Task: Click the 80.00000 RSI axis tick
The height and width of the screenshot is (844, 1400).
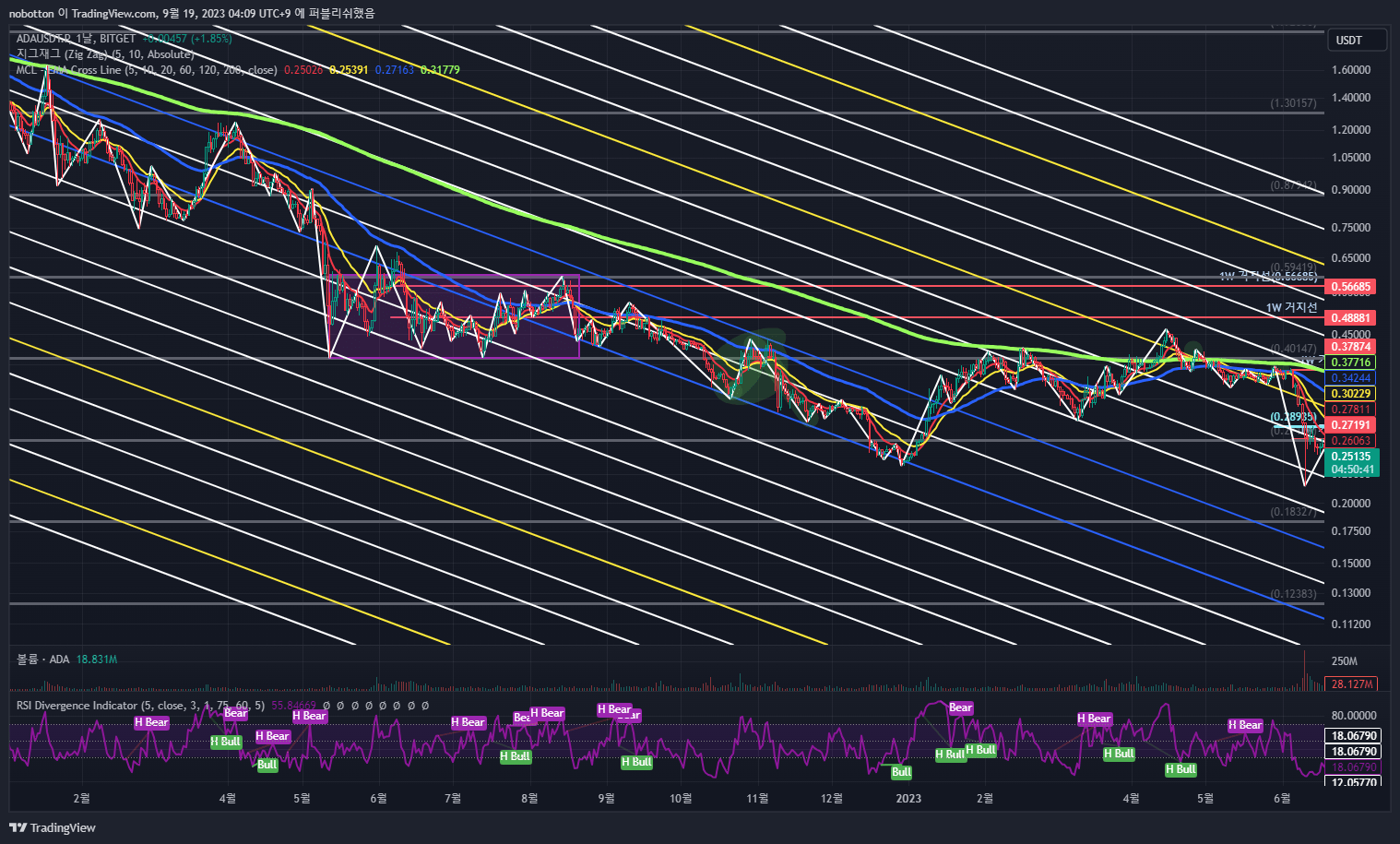Action: click(x=1354, y=716)
